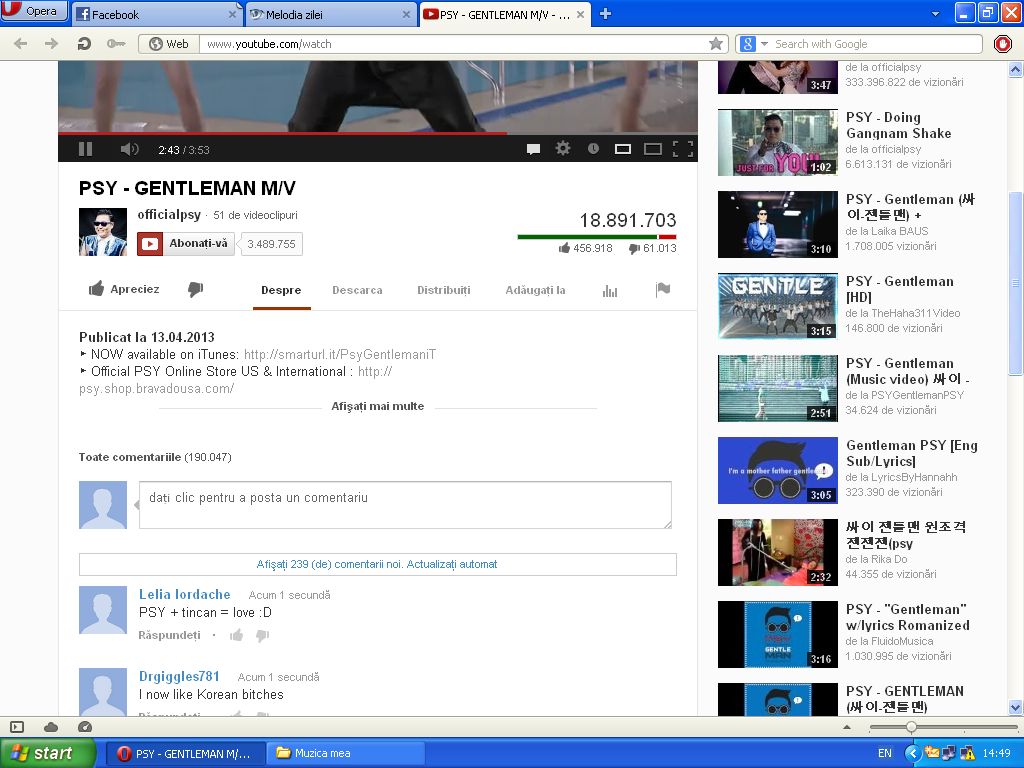This screenshot has height=768, width=1024.
Task: Open Opera Turbo status icon
Action: [84, 727]
